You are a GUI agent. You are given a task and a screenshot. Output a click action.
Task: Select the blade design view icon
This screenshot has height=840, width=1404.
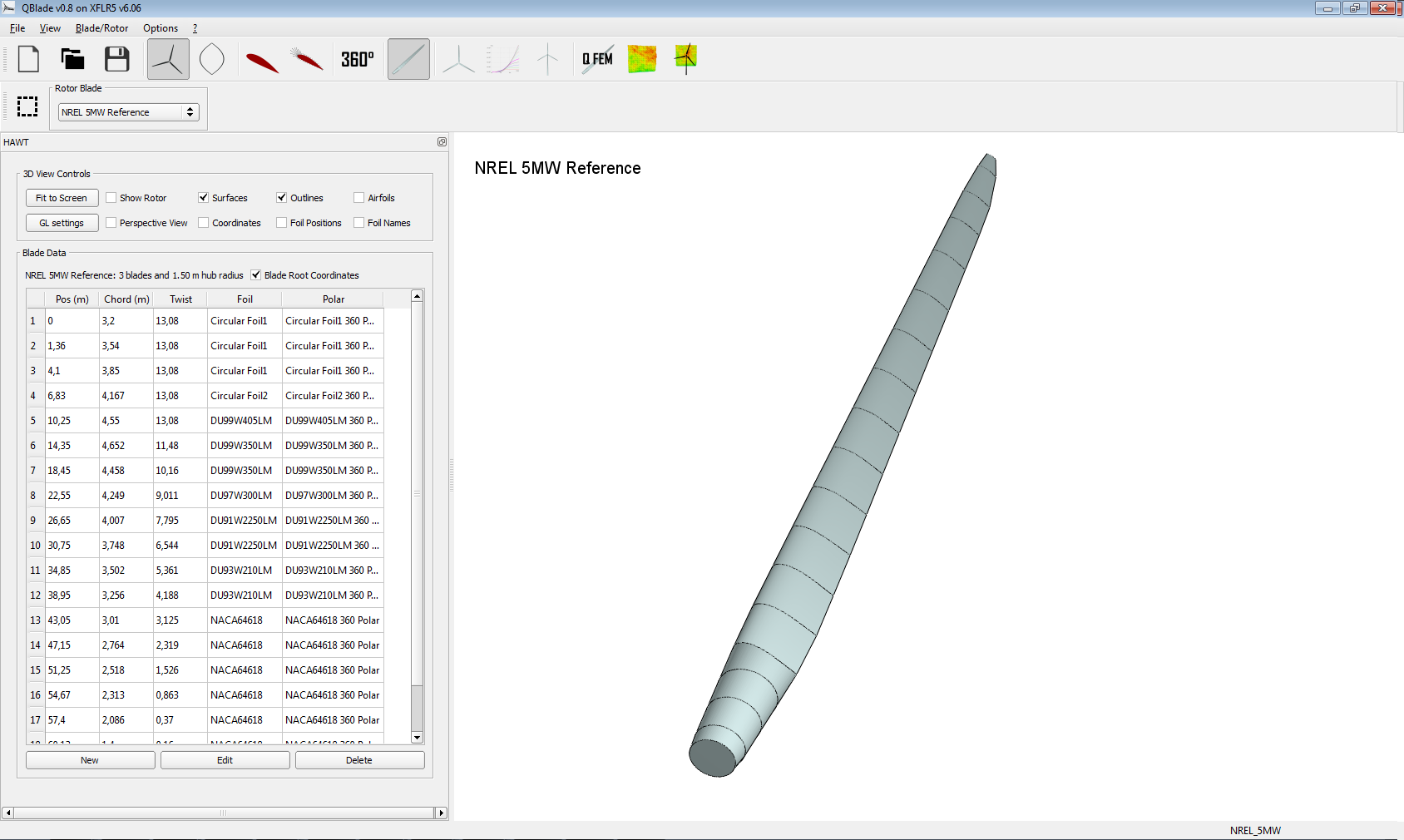[408, 59]
